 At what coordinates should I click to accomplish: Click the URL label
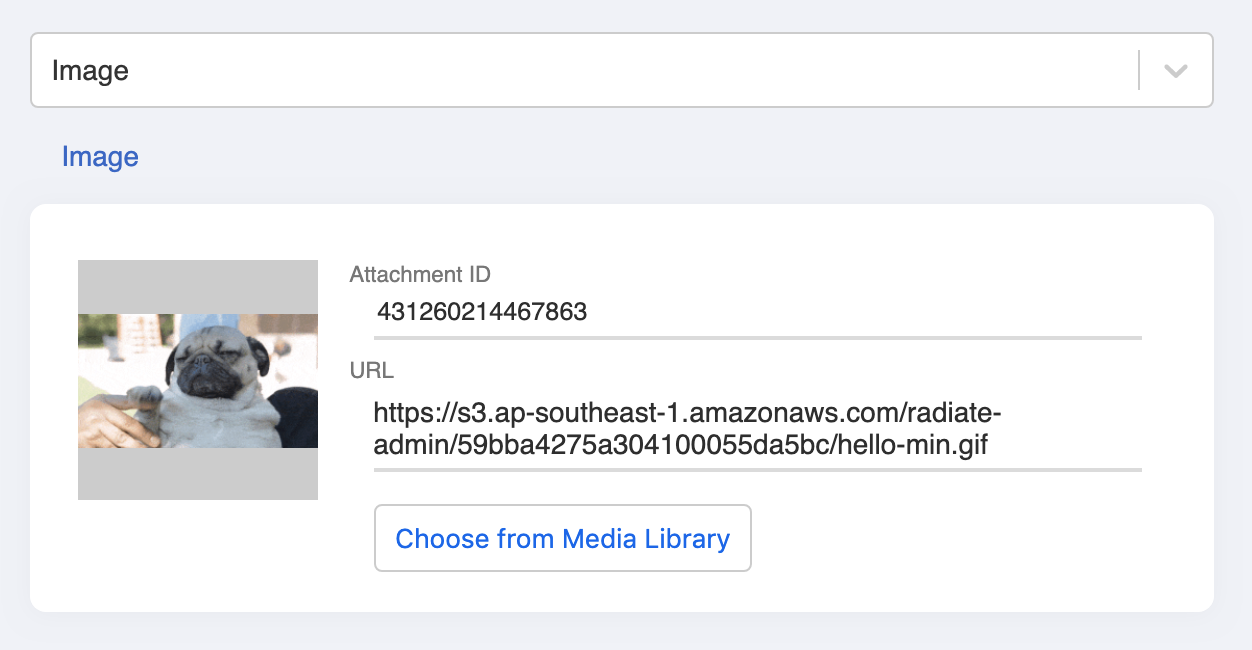(x=372, y=371)
